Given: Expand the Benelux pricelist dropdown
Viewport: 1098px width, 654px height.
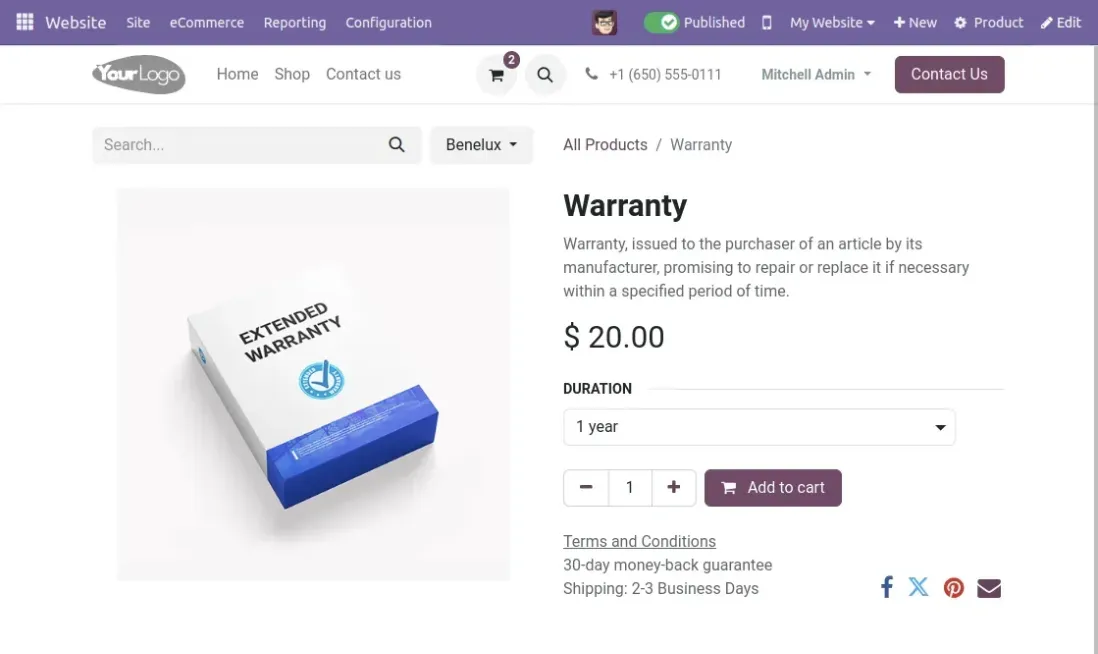Looking at the screenshot, I should tap(481, 145).
